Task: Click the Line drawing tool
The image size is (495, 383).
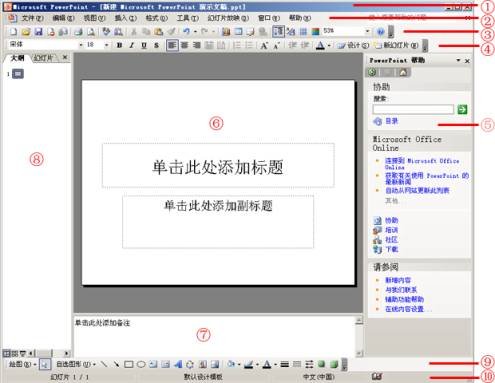Action: (104, 364)
